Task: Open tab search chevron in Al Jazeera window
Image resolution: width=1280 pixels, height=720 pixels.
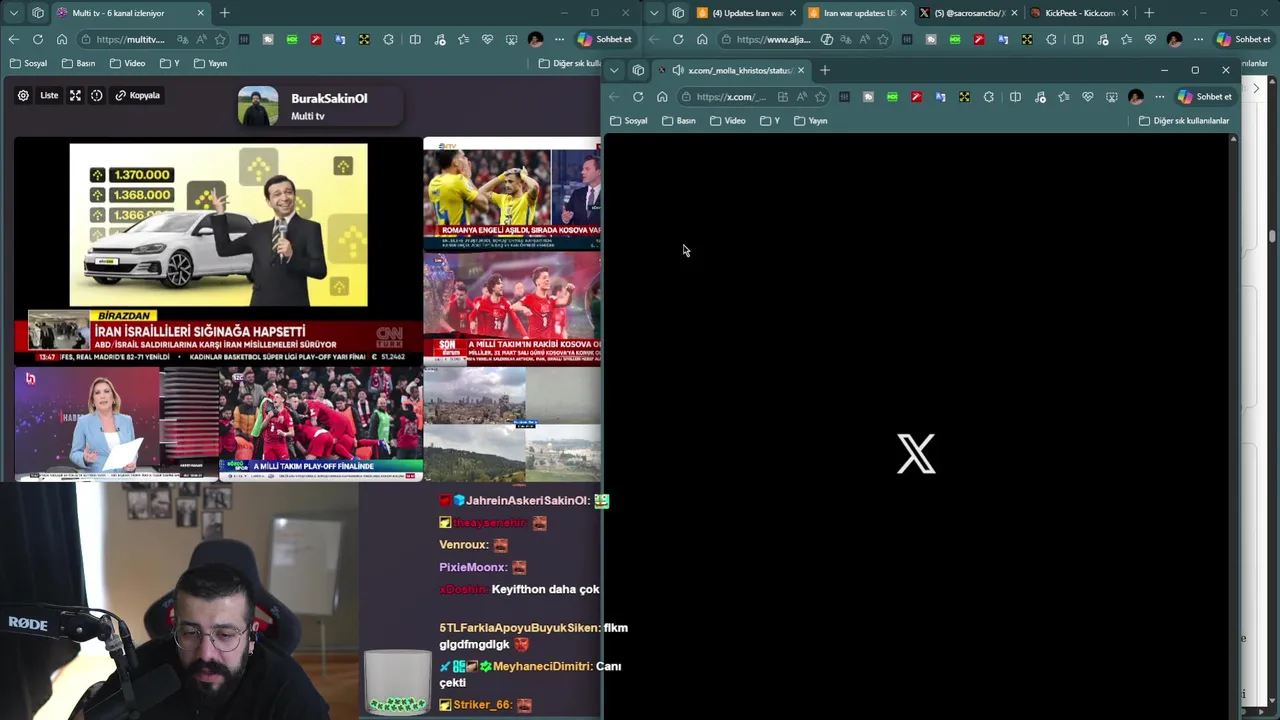Action: click(654, 13)
